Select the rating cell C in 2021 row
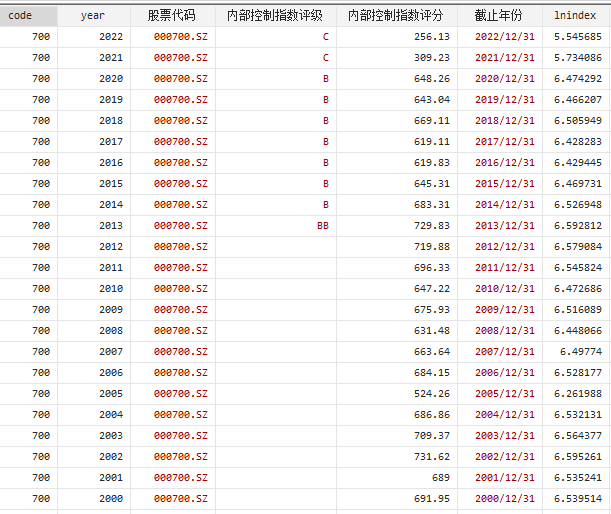611x514 pixels. pos(325,57)
